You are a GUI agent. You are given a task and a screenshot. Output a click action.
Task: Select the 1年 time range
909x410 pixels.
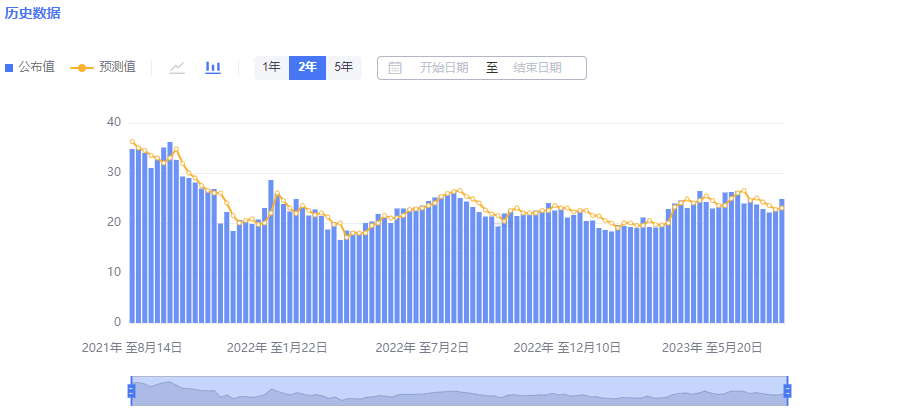pos(271,67)
